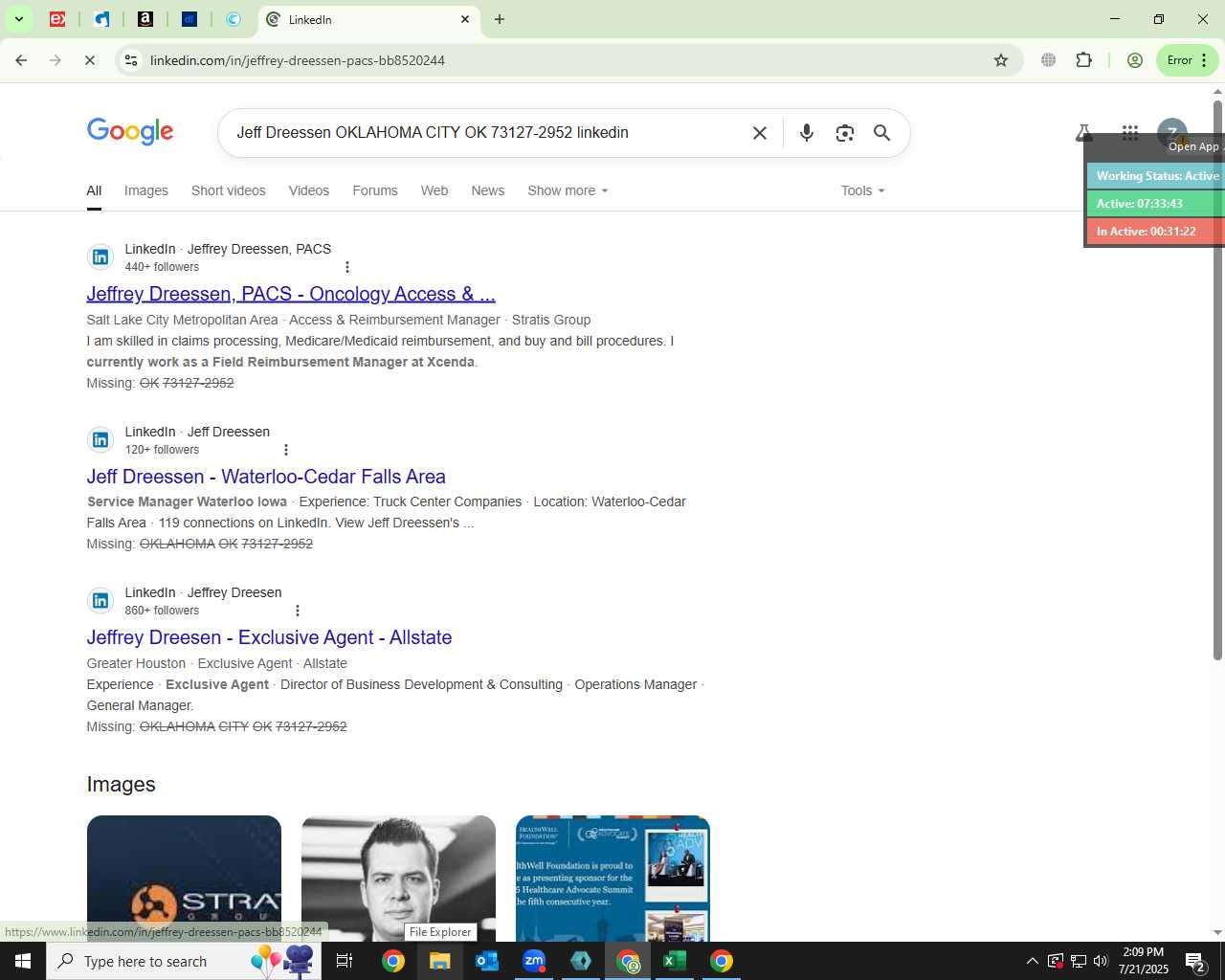Open options for Jeffrey Dreessen, PACS result

point(347,267)
